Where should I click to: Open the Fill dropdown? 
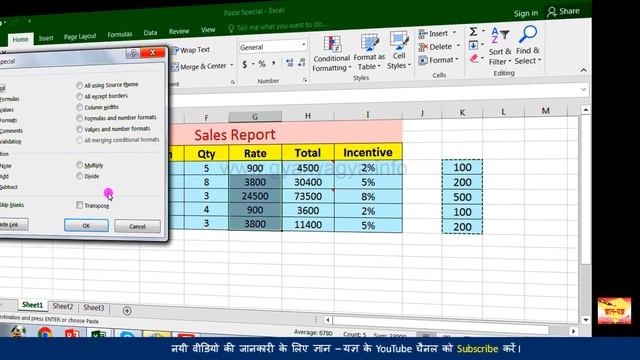476,45
